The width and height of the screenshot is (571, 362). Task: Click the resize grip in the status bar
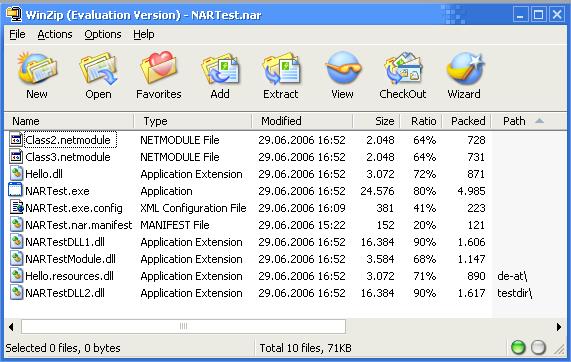click(x=559, y=349)
